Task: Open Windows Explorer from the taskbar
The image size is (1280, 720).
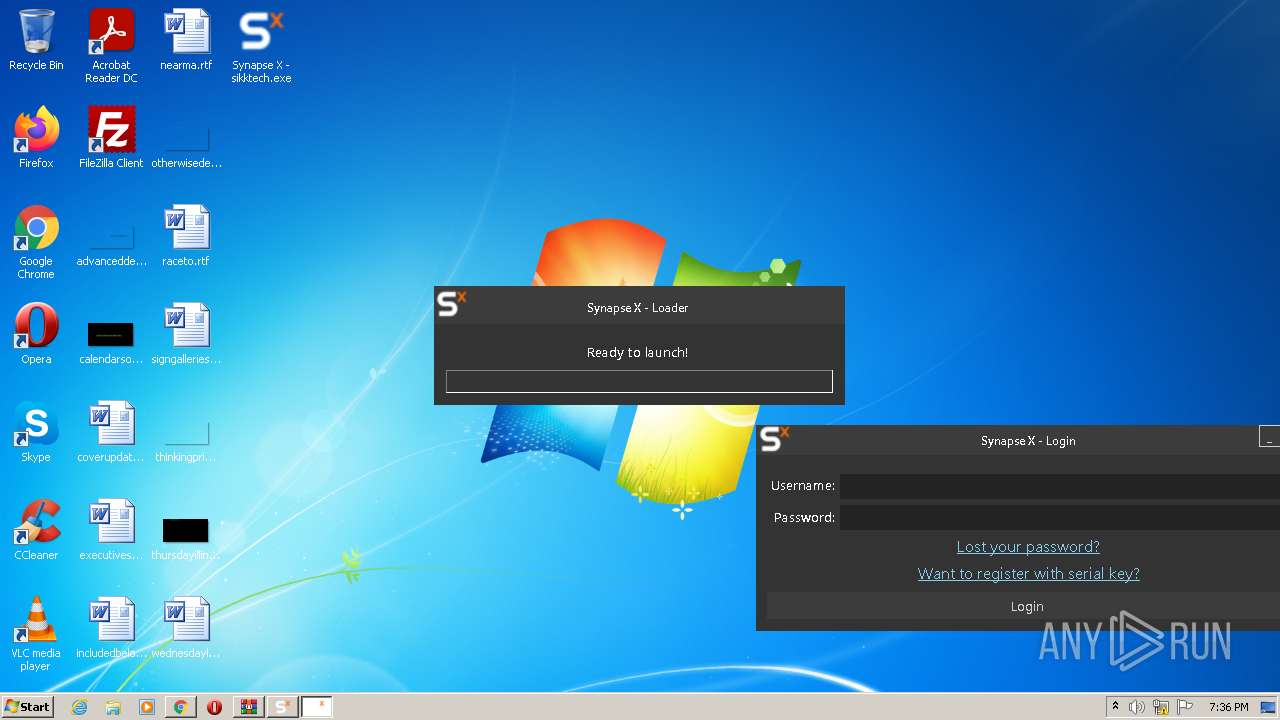Action: (113, 707)
